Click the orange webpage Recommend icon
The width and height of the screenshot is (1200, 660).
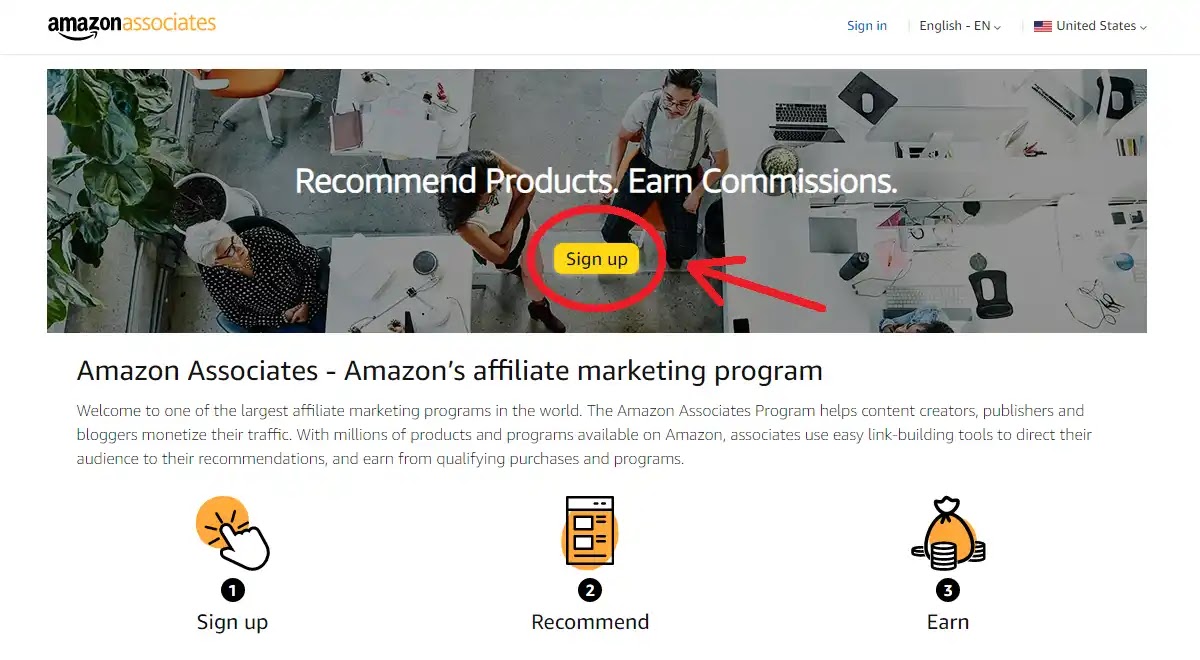(x=590, y=531)
